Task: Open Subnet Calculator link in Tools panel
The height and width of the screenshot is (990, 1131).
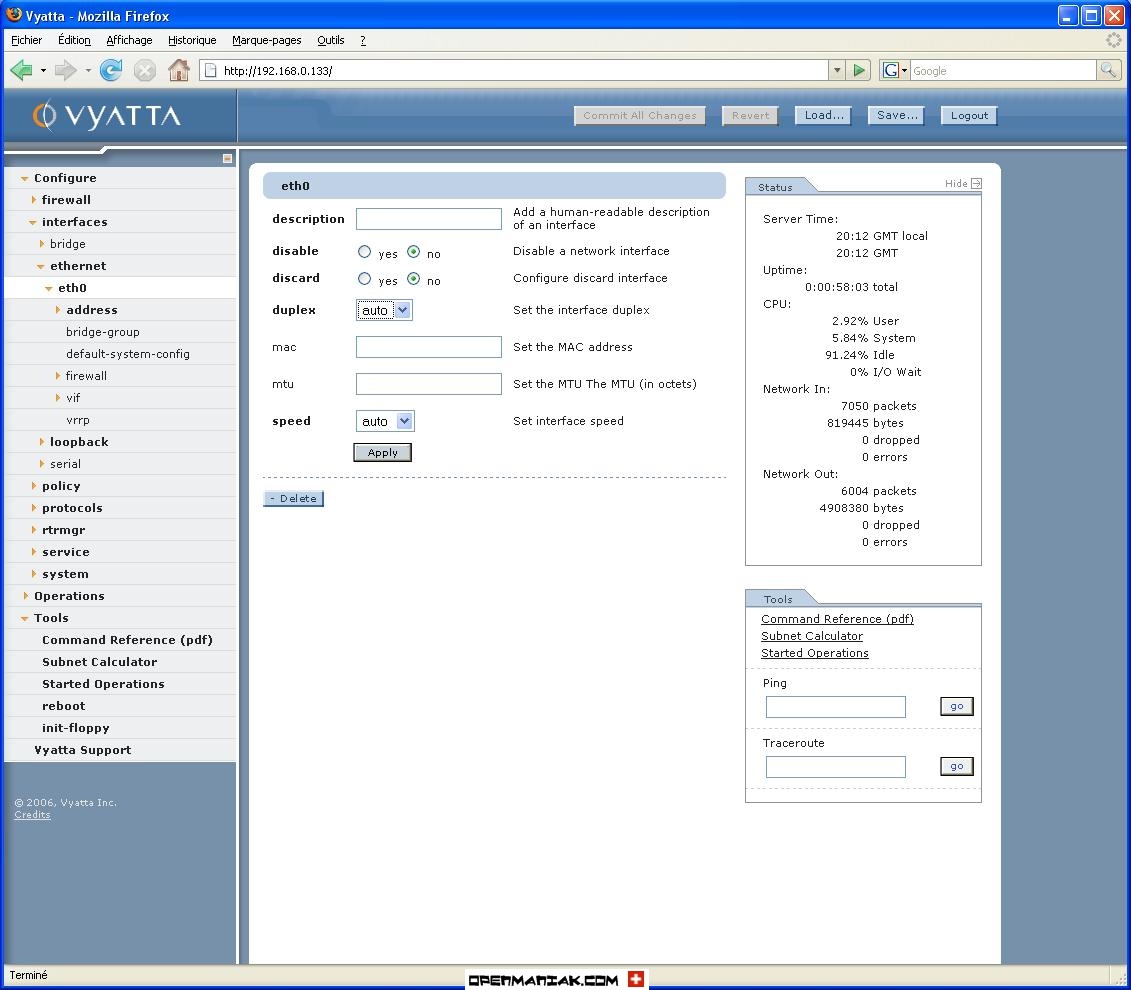Action: [811, 636]
